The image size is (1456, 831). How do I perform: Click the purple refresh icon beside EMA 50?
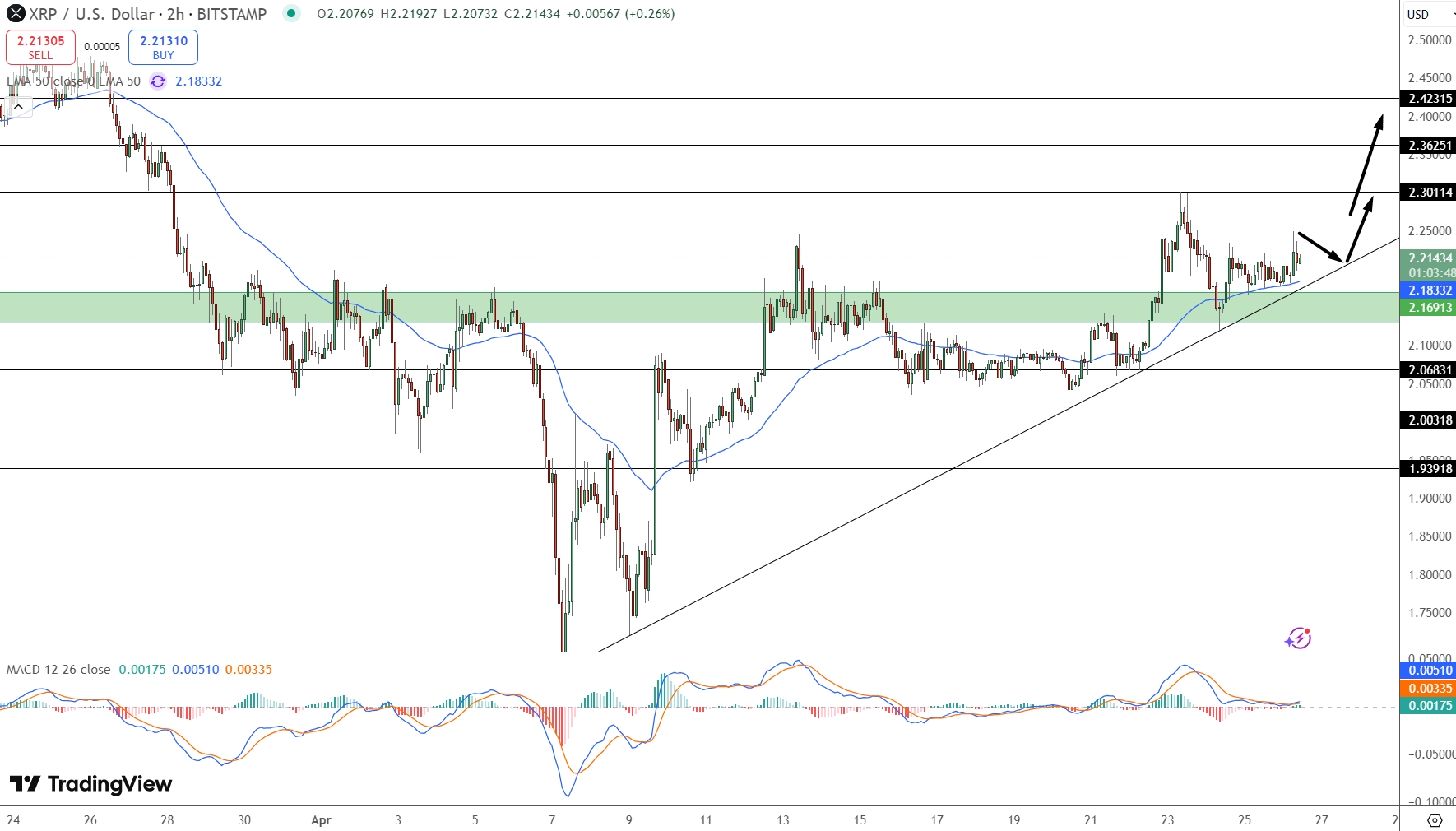coord(158,81)
